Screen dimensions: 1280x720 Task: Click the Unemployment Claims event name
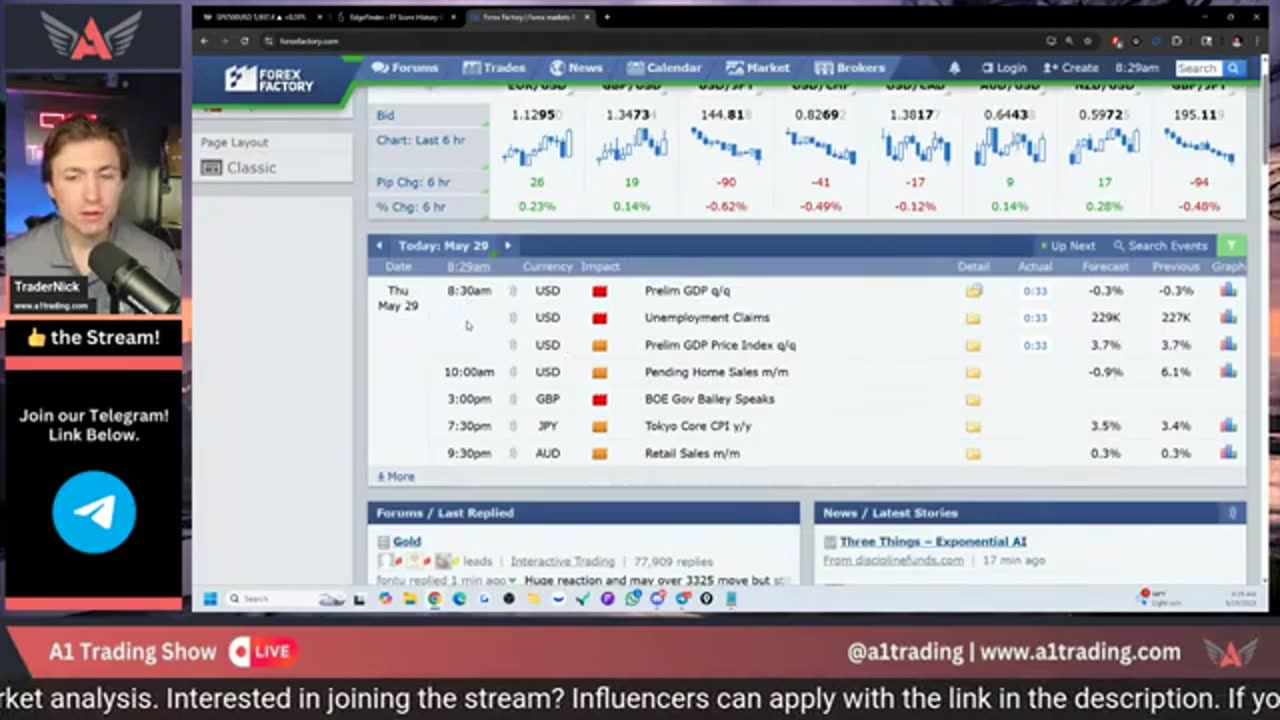707,318
